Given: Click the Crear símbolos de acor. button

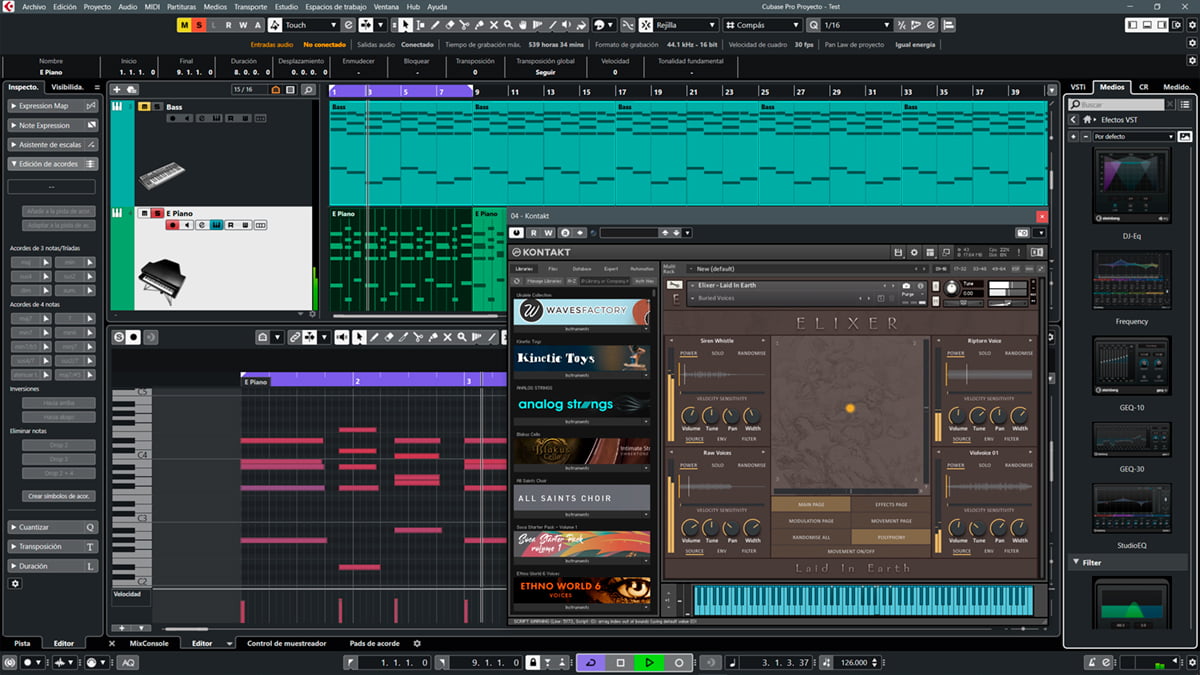Looking at the screenshot, I should [x=59, y=496].
